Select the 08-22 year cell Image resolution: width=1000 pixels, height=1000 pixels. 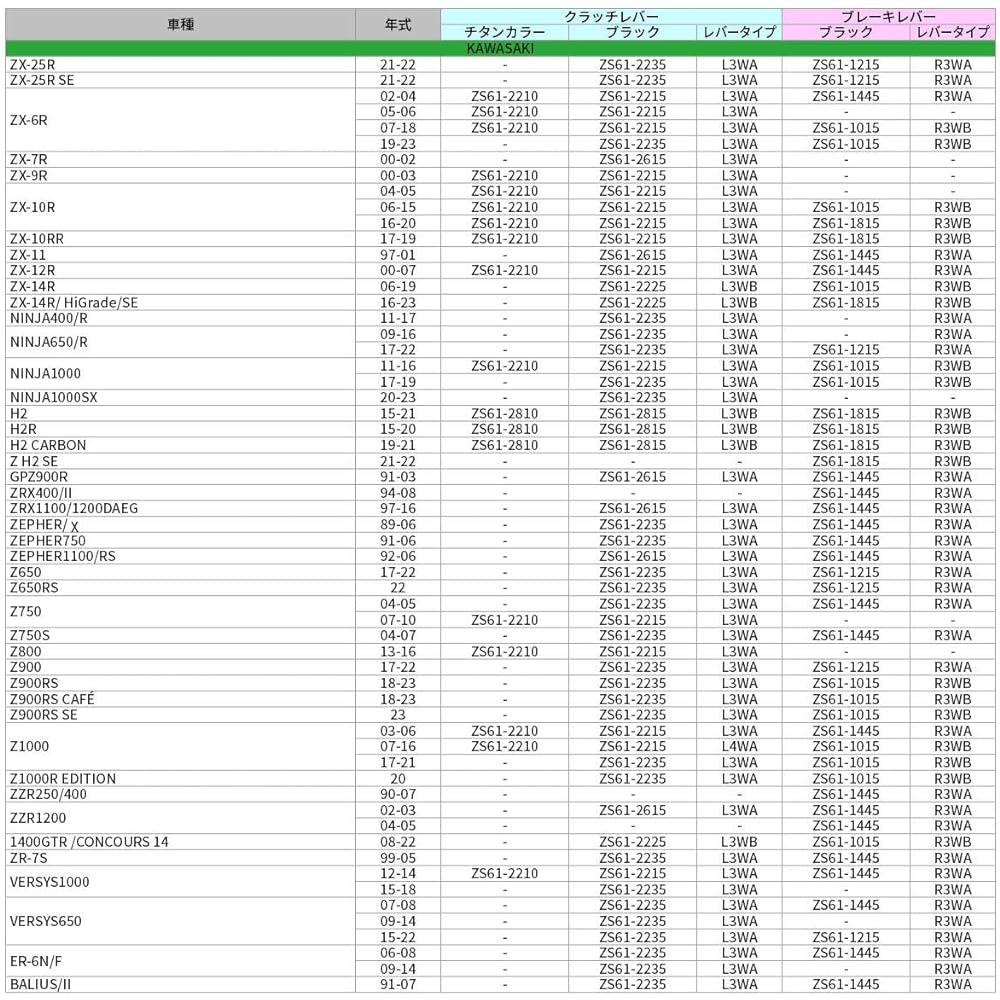(398, 842)
